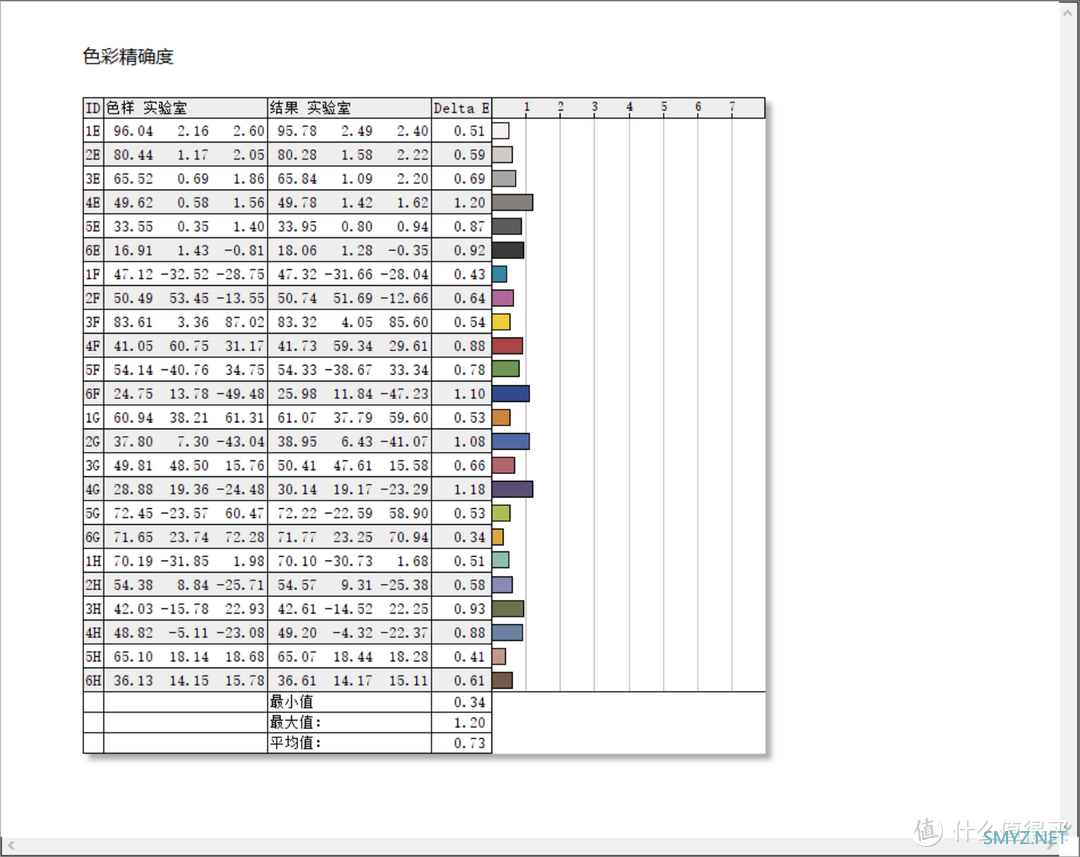Click the minimum summary value 0.34
The image size is (1080, 857).
point(470,702)
